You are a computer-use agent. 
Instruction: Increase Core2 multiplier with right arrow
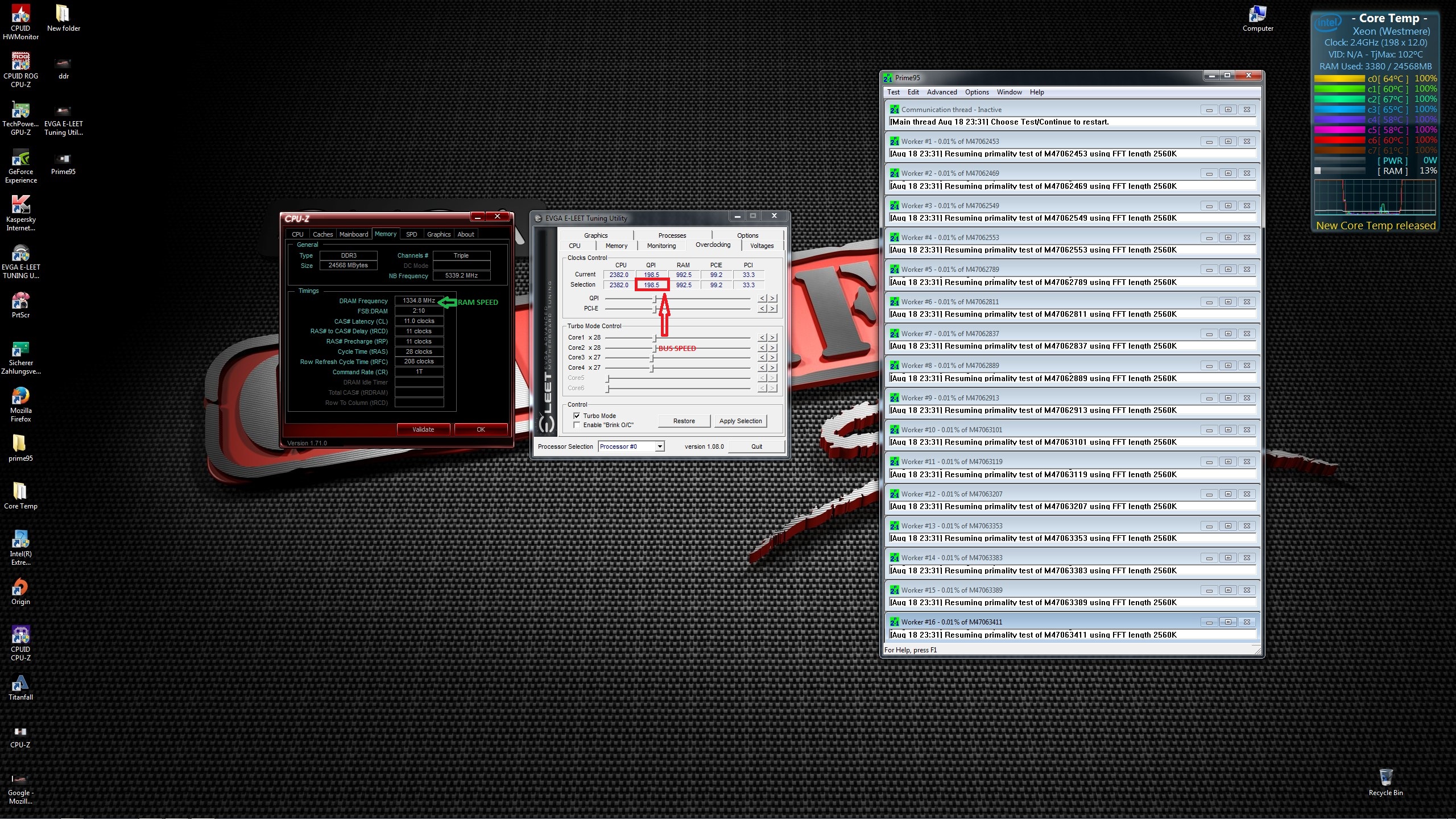[x=772, y=348]
